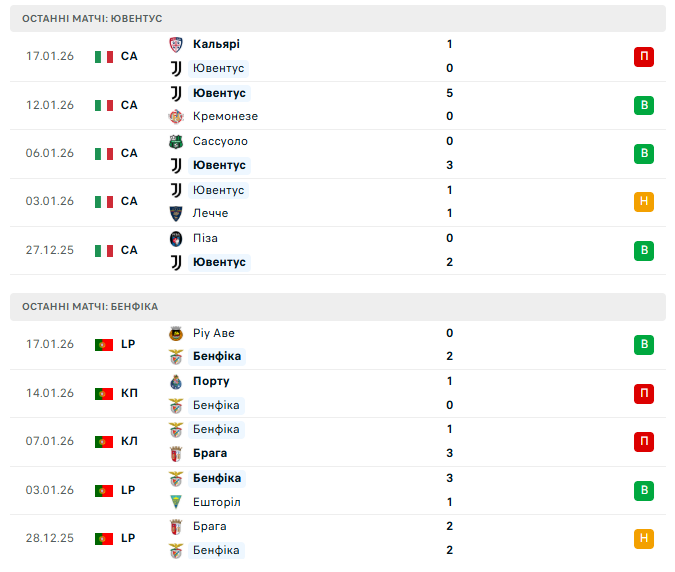
Task: Click the orange draw badge for Lecce match
Action: coord(644,202)
